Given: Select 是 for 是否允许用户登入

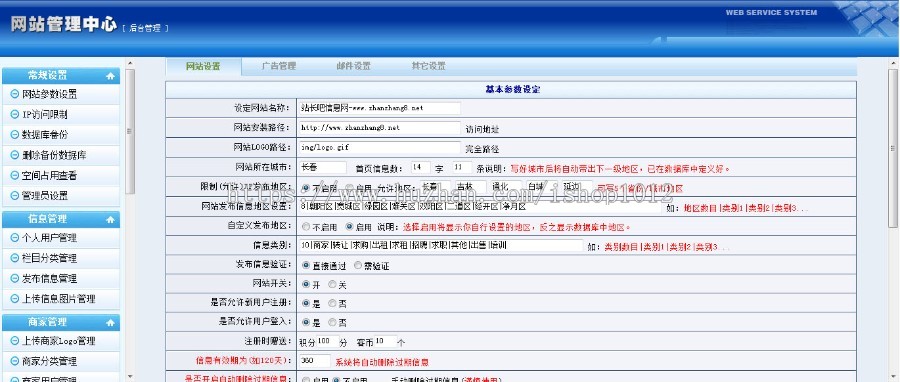Looking at the screenshot, I should pyautogui.click(x=305, y=322).
